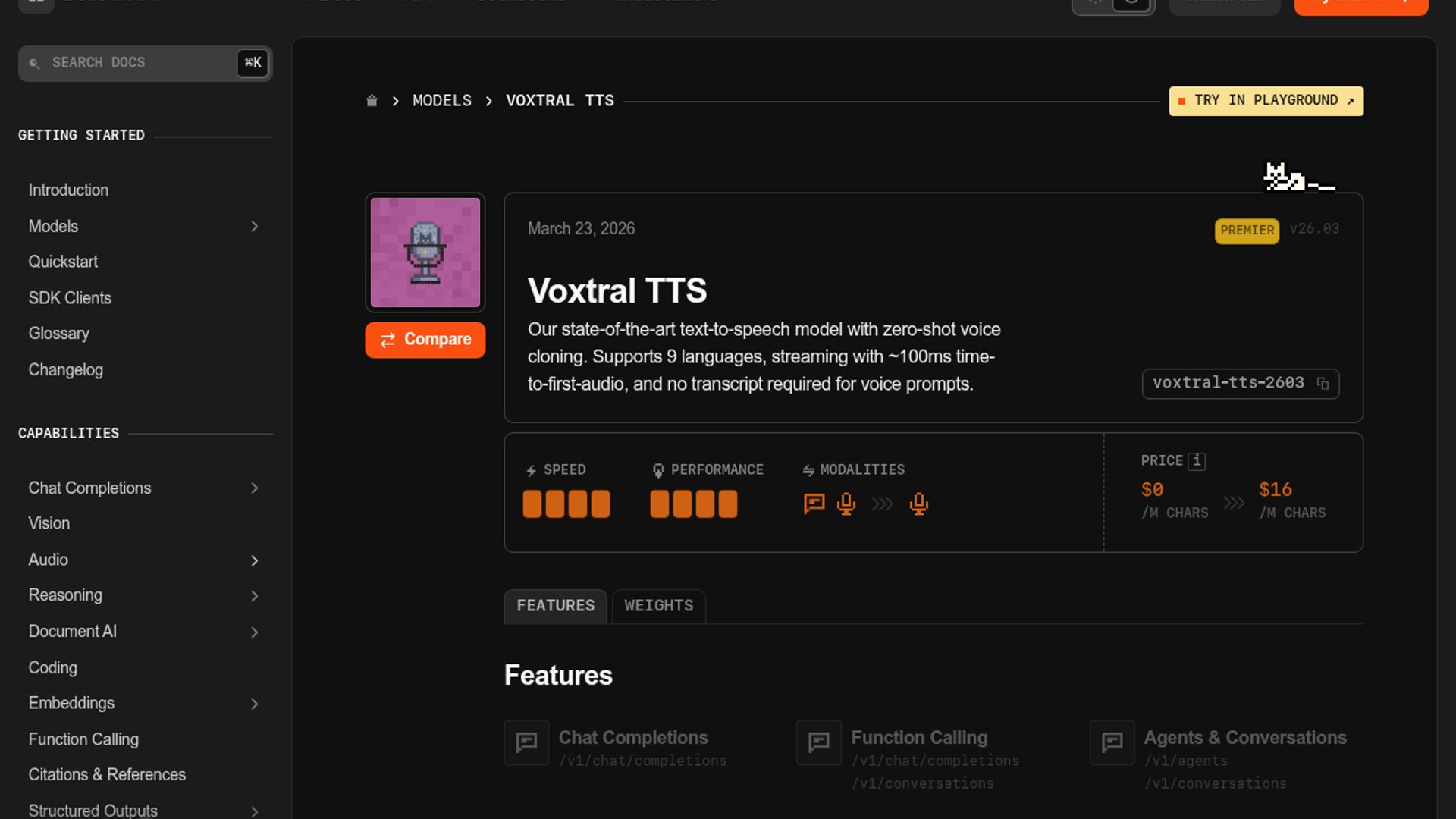The height and width of the screenshot is (819, 1456).
Task: Switch to the Weights tab
Action: [x=658, y=606]
